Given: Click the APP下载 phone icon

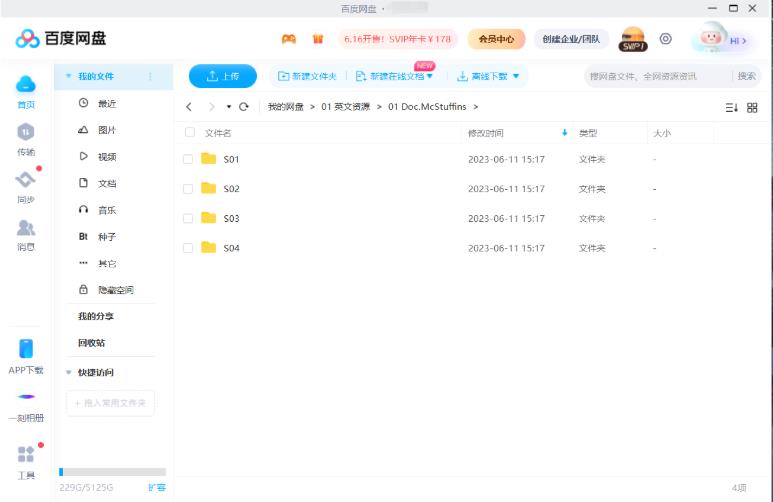Looking at the screenshot, I should [26, 349].
